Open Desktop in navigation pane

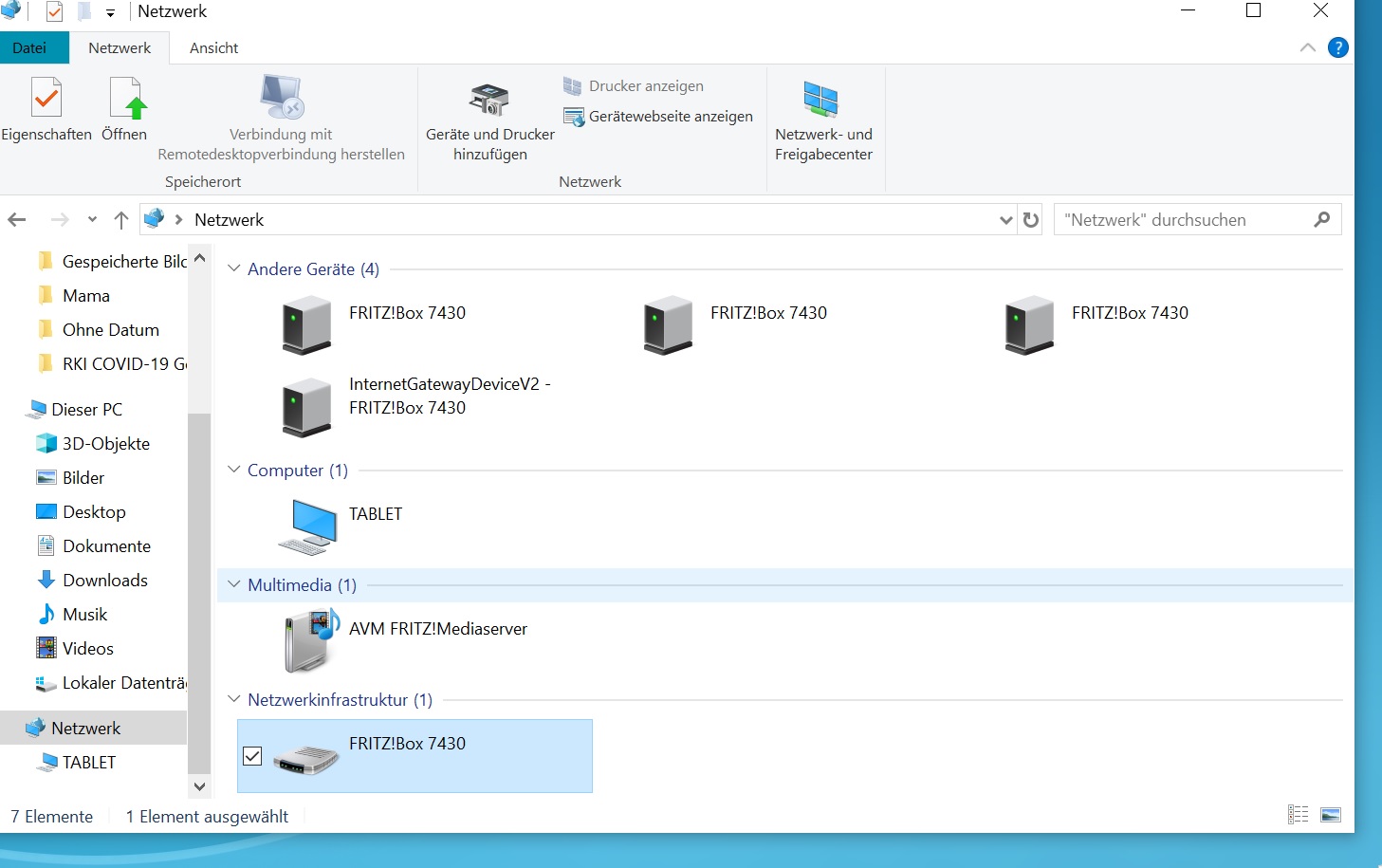(82, 511)
